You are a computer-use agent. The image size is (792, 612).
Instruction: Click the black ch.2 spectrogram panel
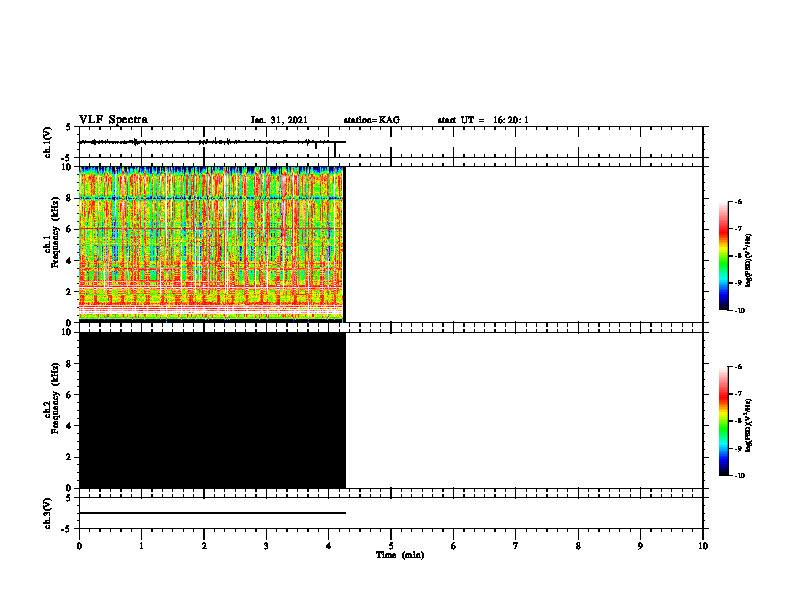[x=212, y=410]
